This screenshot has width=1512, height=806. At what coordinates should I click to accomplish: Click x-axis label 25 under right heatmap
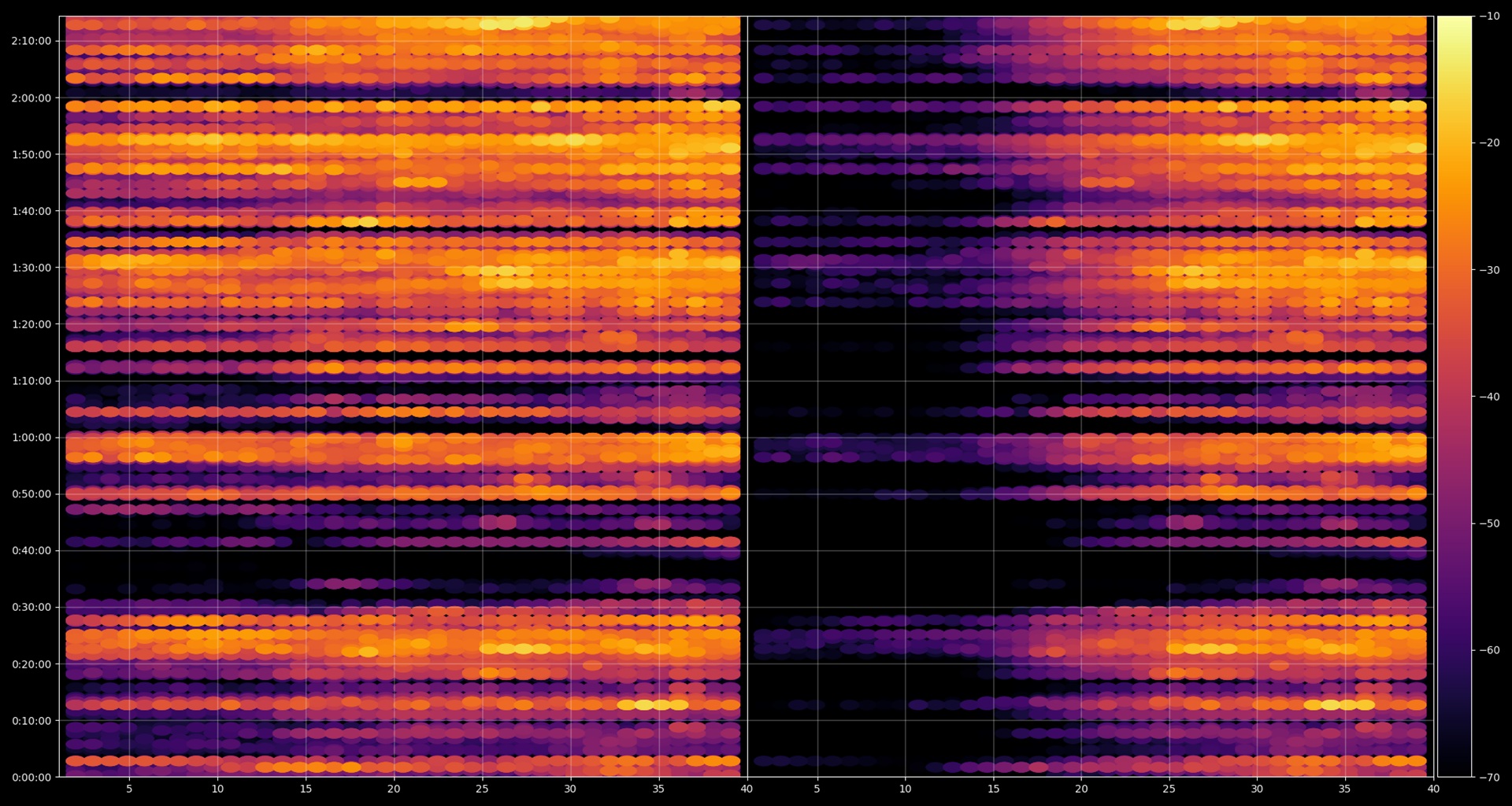click(x=1169, y=789)
